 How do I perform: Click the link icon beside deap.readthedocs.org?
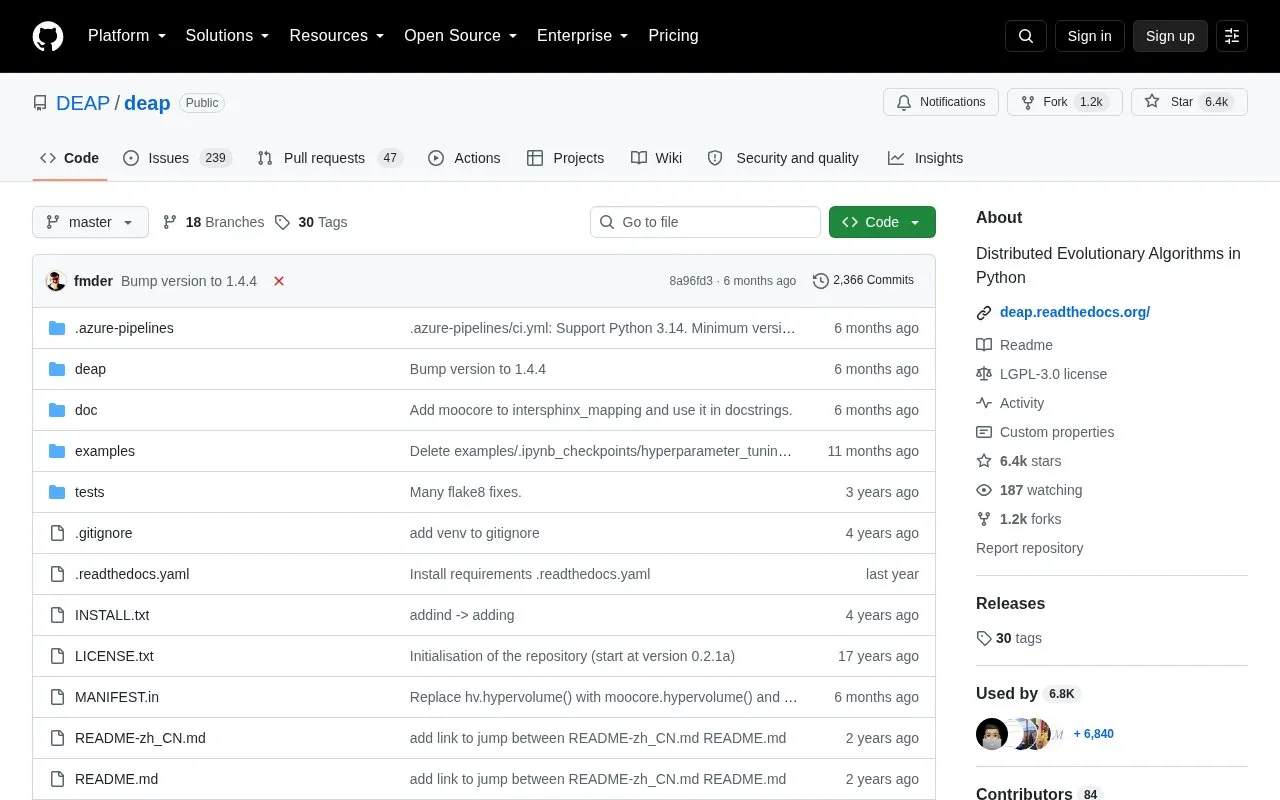point(984,313)
